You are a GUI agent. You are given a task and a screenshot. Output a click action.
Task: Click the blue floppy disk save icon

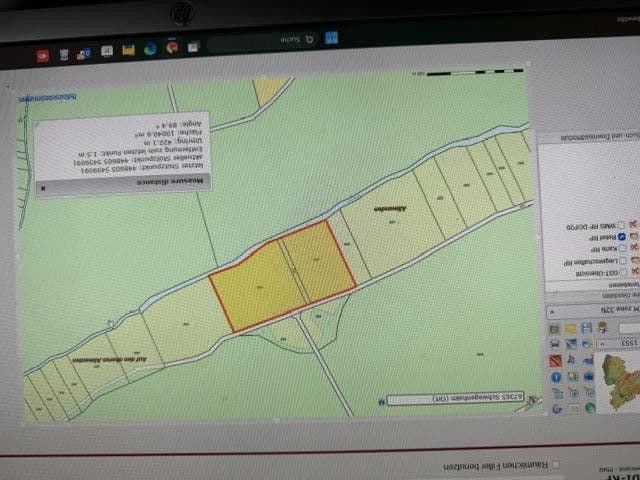click(587, 327)
